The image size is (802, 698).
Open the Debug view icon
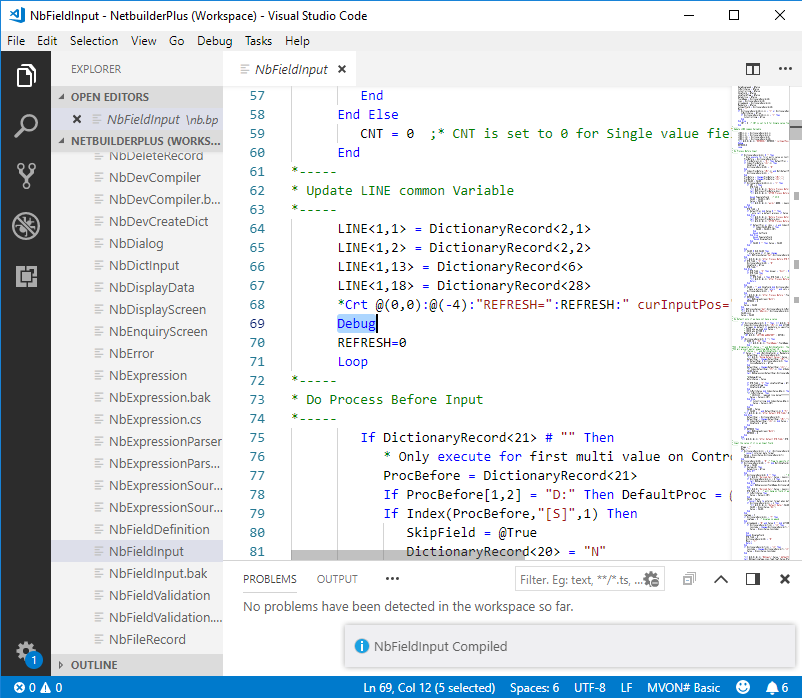26,226
